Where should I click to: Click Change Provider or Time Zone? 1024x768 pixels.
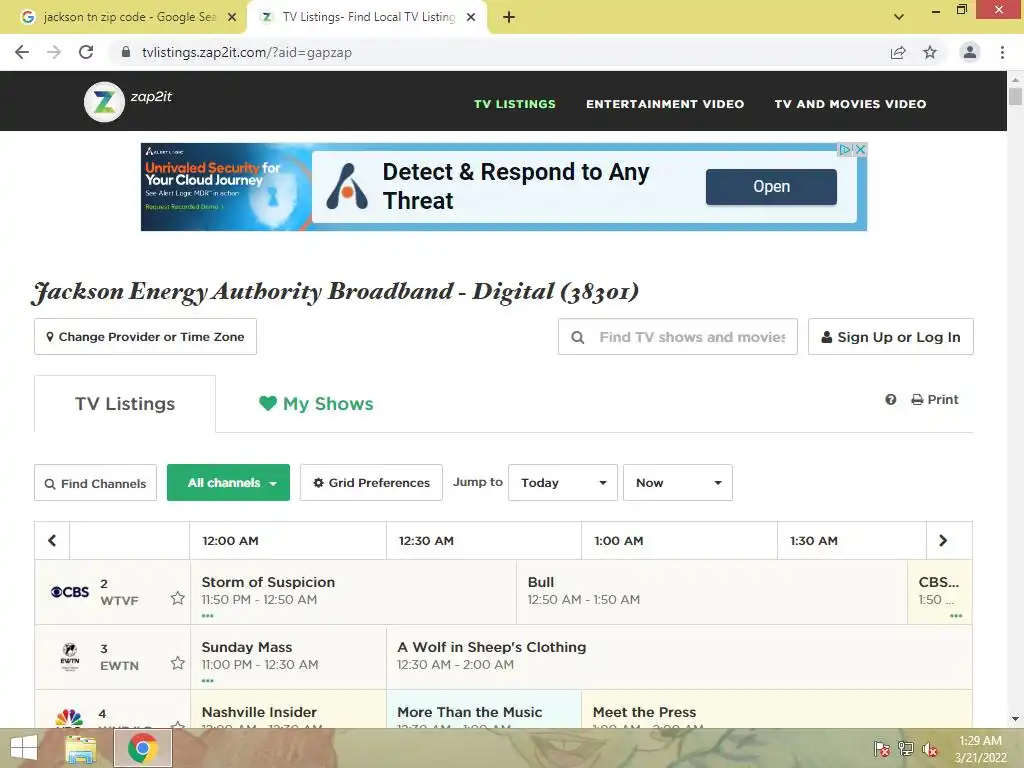[x=145, y=337]
